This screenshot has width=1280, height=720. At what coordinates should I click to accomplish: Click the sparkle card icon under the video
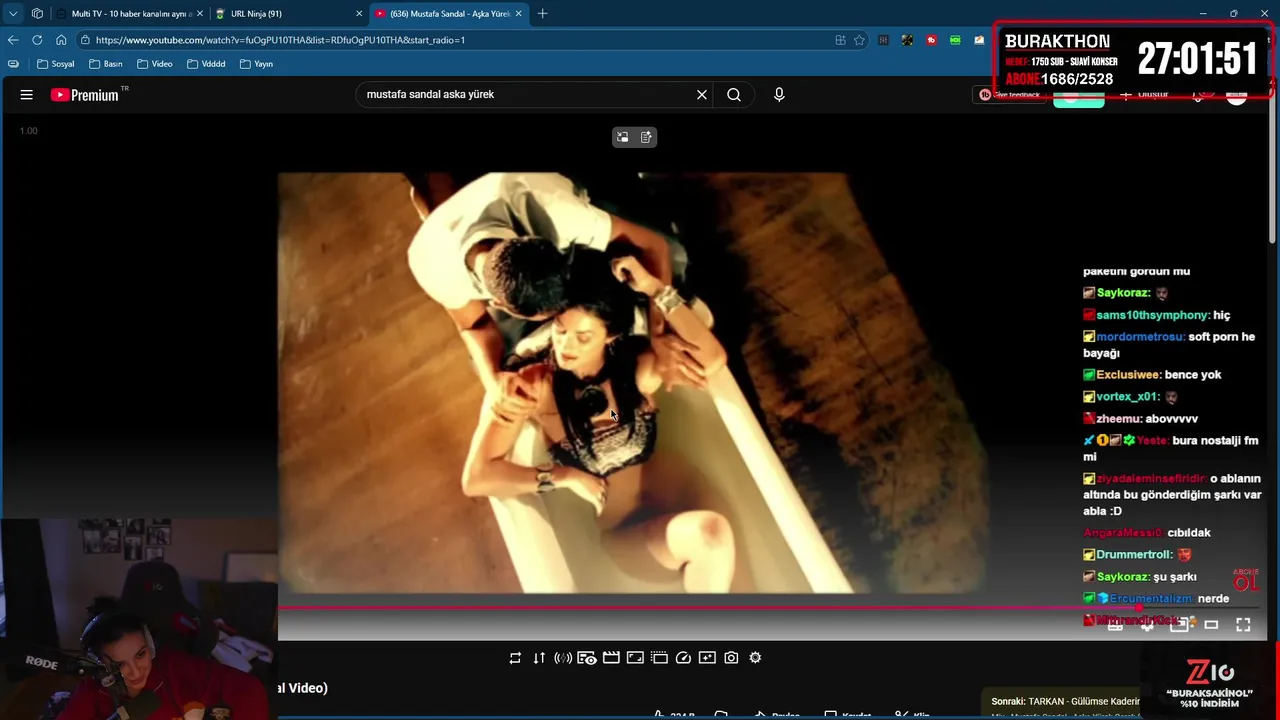point(707,658)
